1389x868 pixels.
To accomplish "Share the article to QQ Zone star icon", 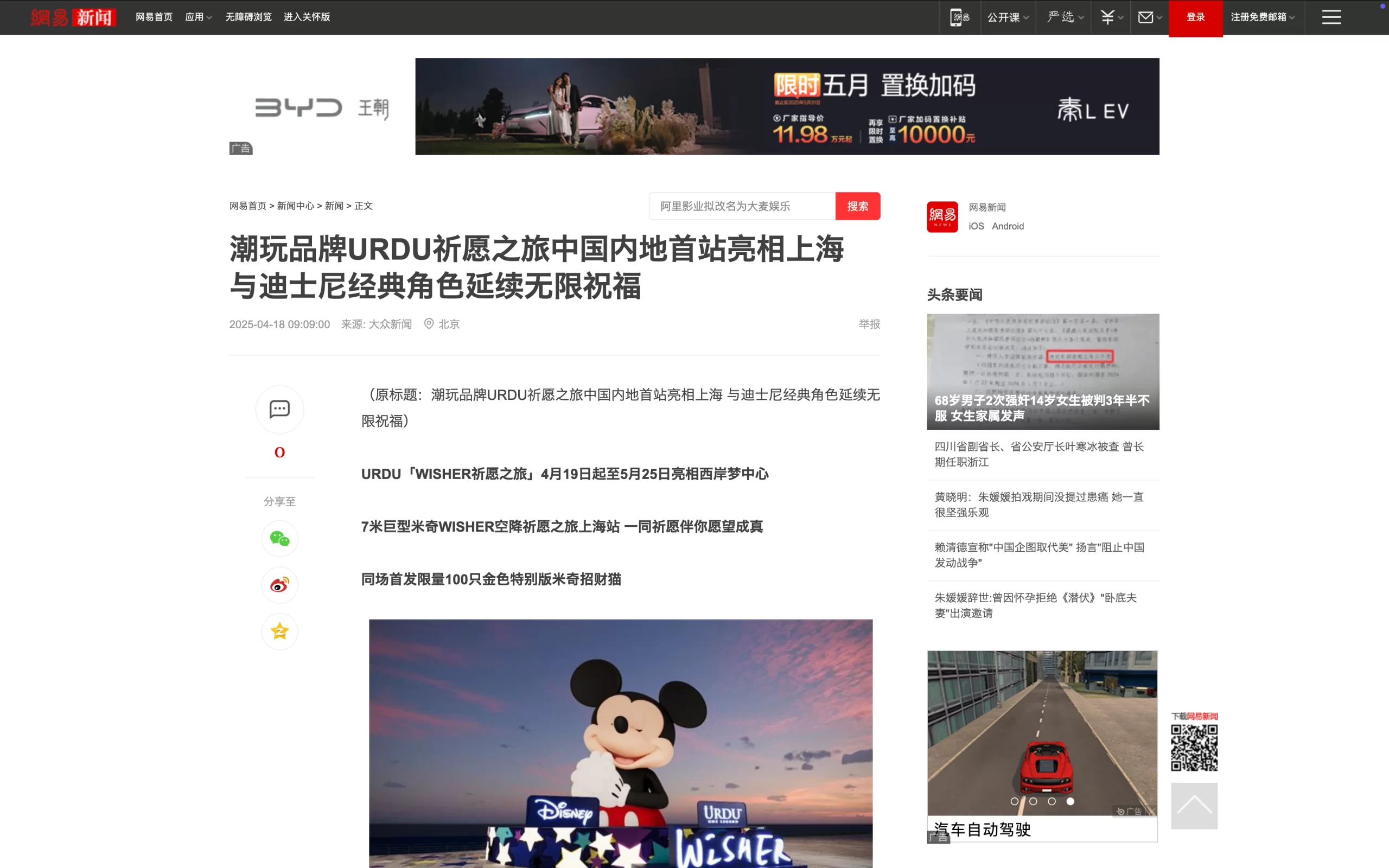I will 279,631.
